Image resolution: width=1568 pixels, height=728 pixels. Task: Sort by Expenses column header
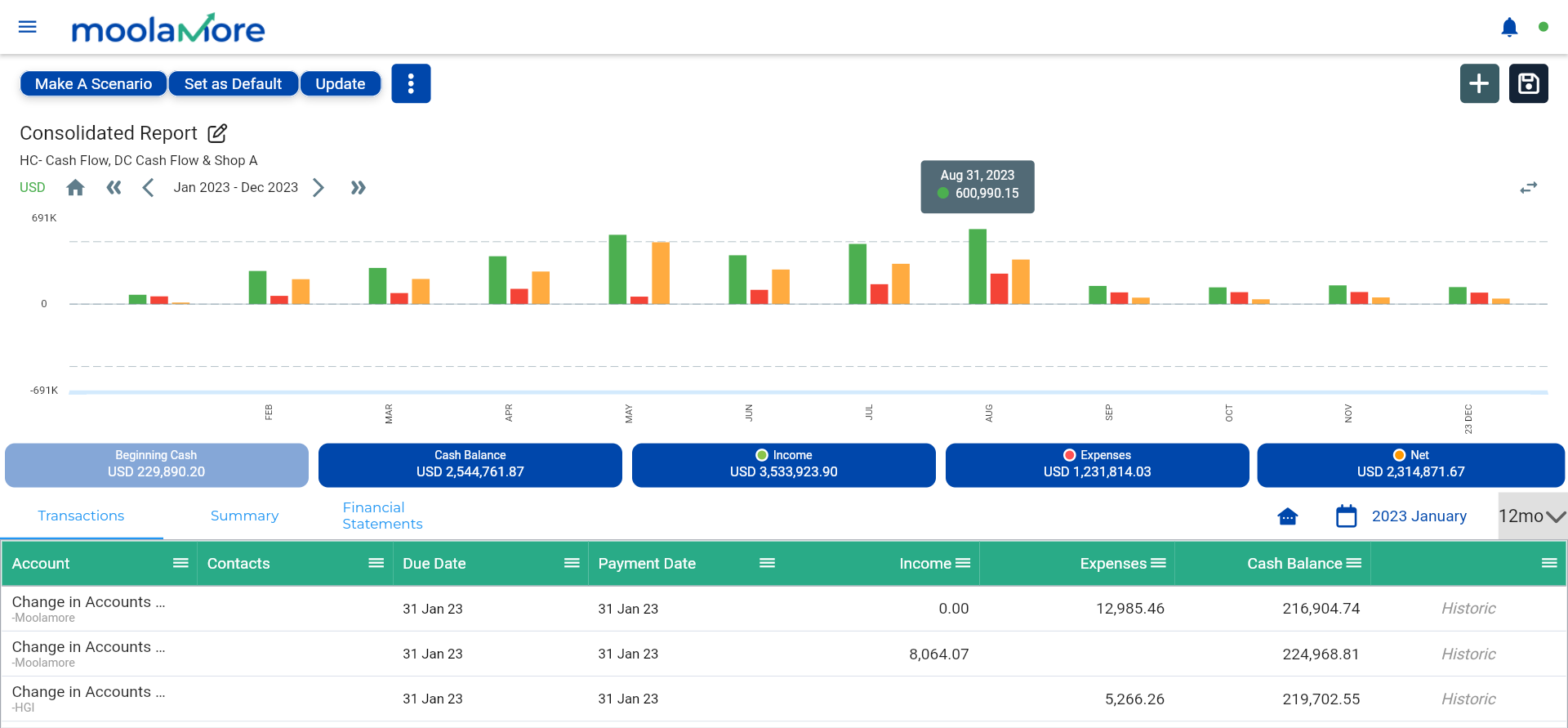[1113, 564]
